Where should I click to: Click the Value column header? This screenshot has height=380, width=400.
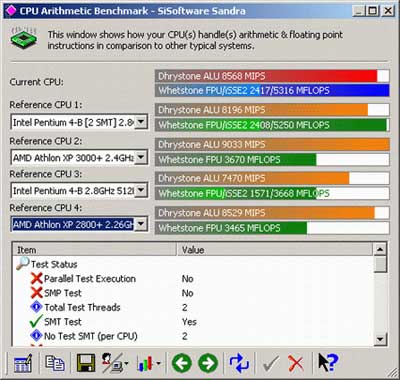[274, 250]
